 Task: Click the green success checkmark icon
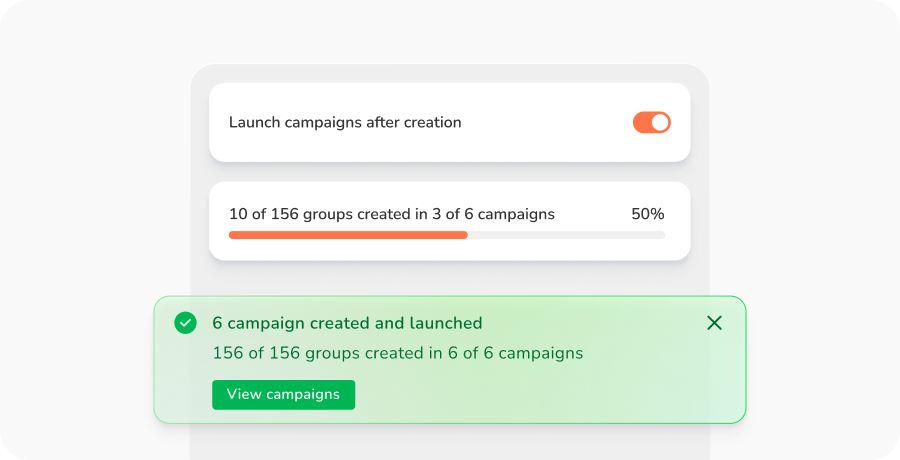click(185, 323)
